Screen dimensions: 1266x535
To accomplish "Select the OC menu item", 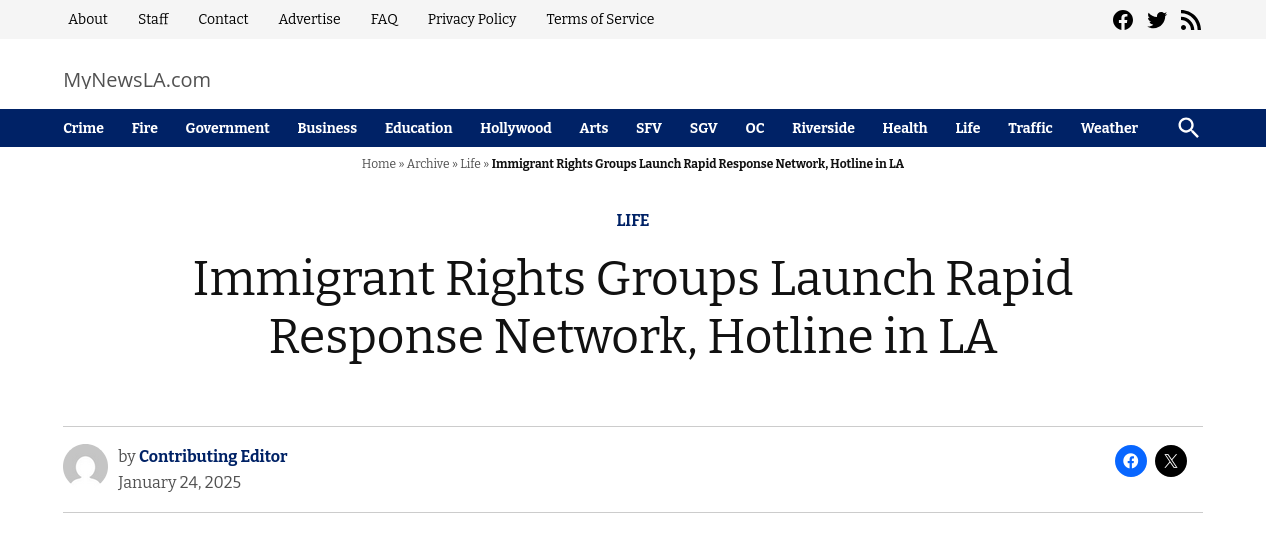I will tap(755, 128).
